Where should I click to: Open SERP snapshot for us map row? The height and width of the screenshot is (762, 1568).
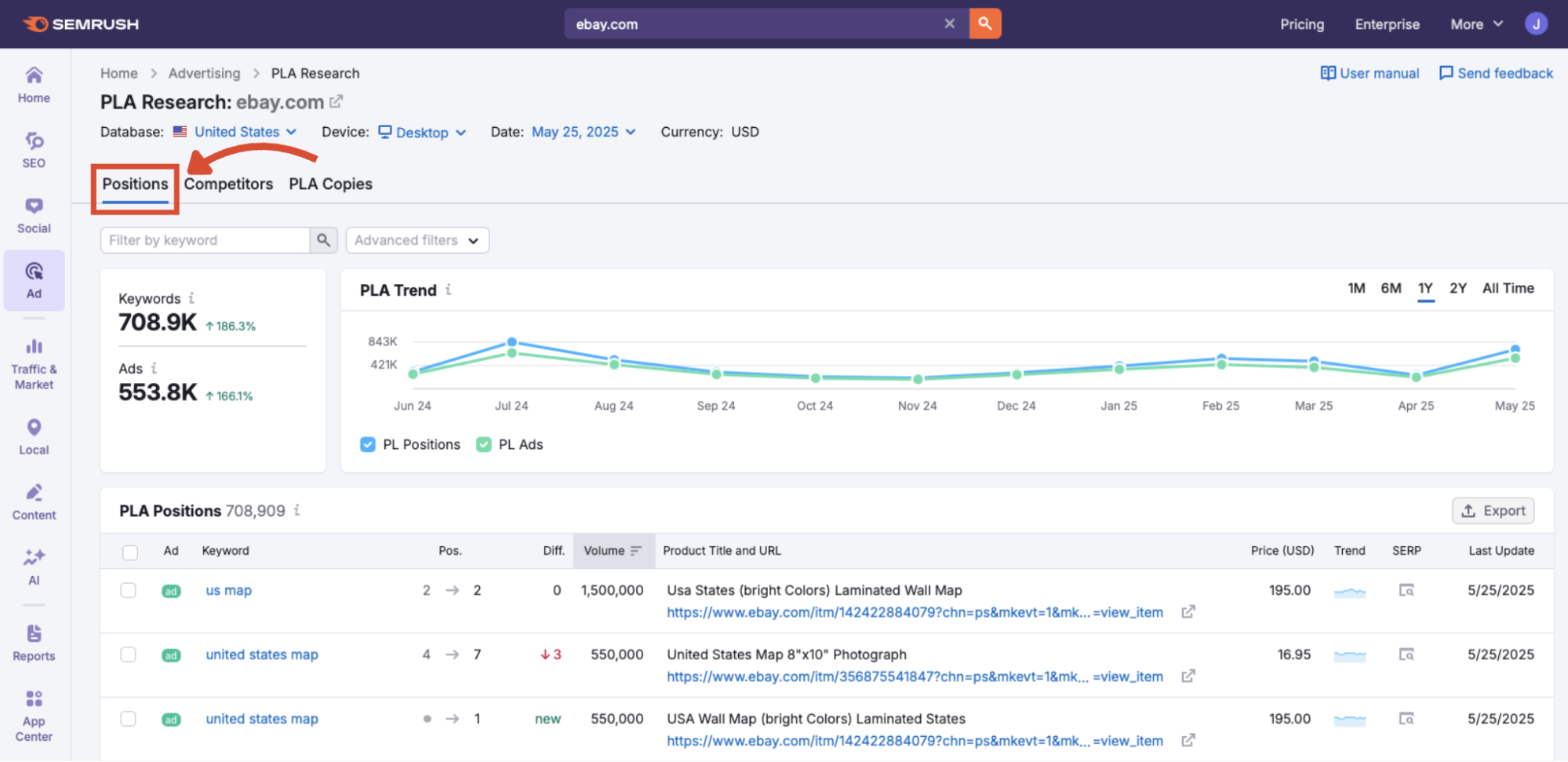pyautogui.click(x=1406, y=590)
